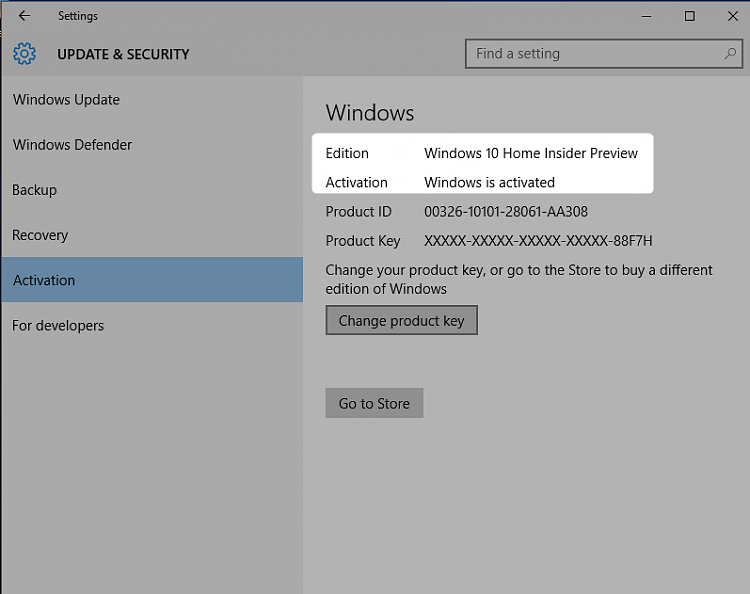Image resolution: width=750 pixels, height=594 pixels.
Task: Click the Windows section heading
Action: 370,113
